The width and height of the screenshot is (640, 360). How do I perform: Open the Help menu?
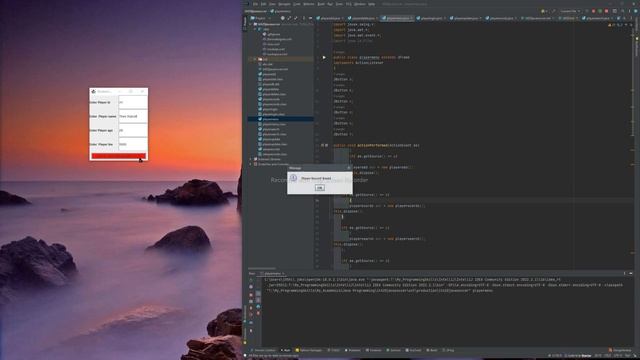pos(371,4)
